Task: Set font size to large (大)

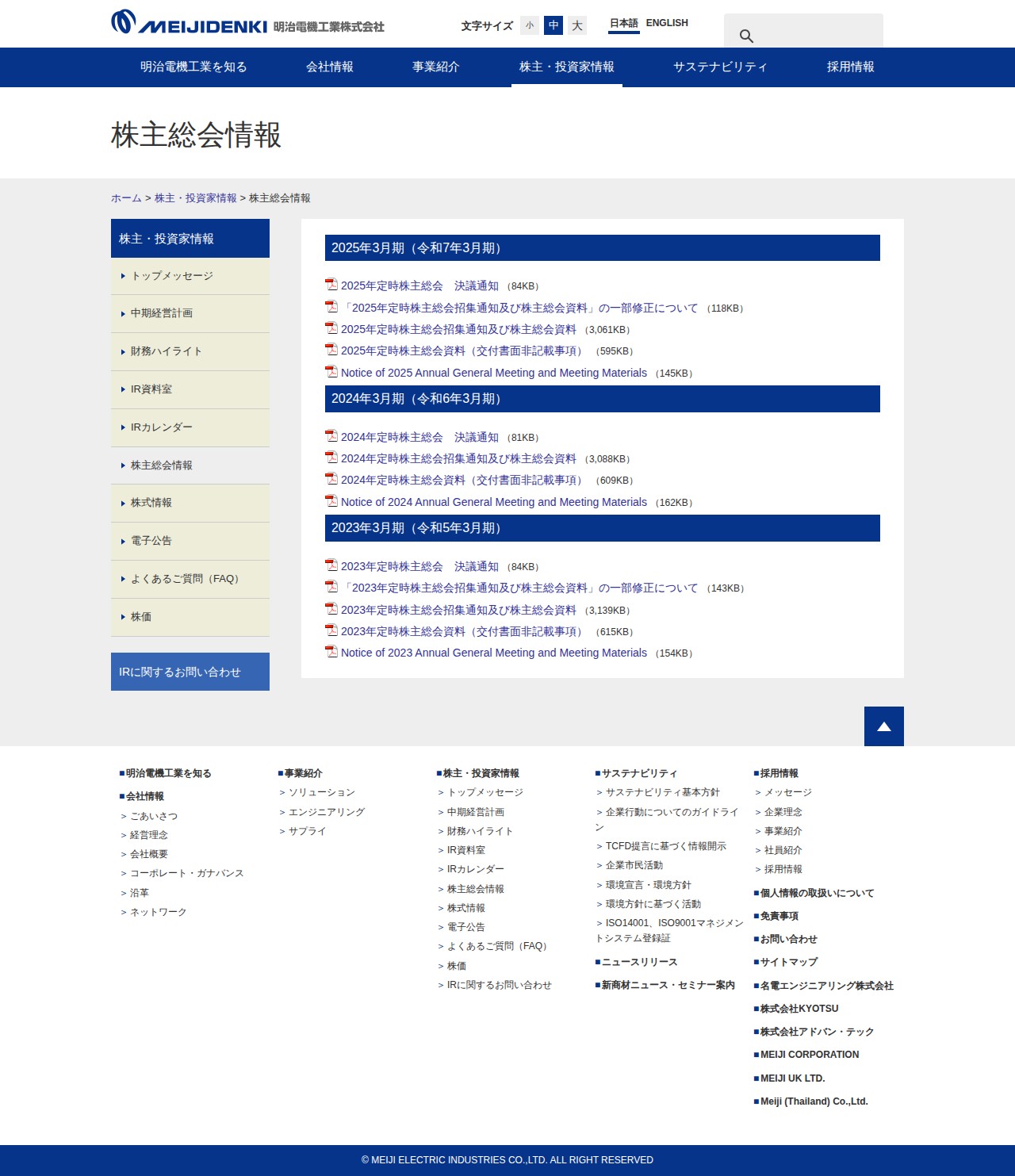Action: click(577, 25)
